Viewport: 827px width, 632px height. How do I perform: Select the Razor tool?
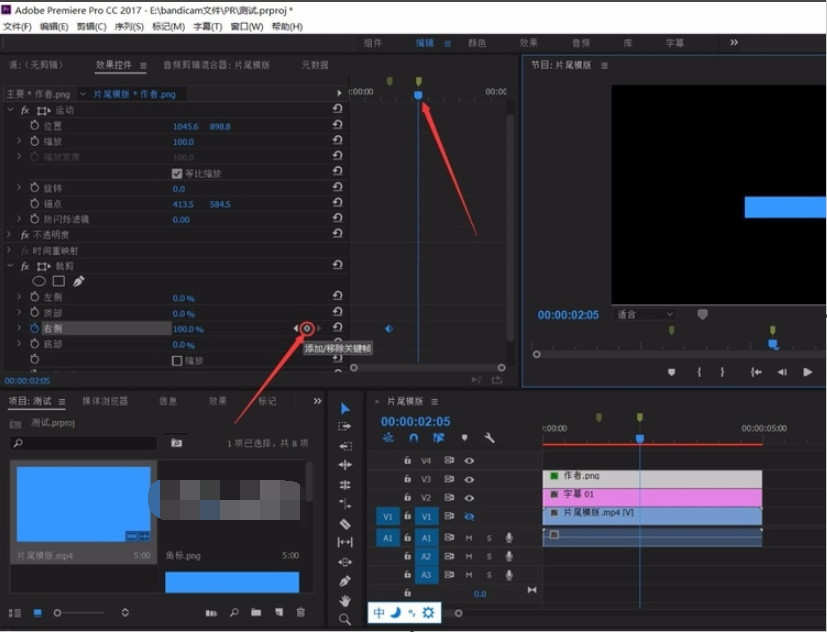(345, 523)
